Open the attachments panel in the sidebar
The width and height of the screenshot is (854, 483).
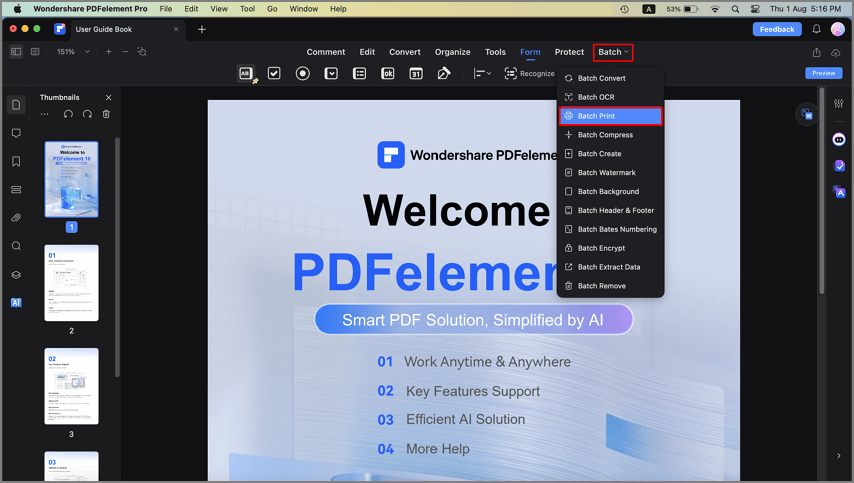click(16, 218)
